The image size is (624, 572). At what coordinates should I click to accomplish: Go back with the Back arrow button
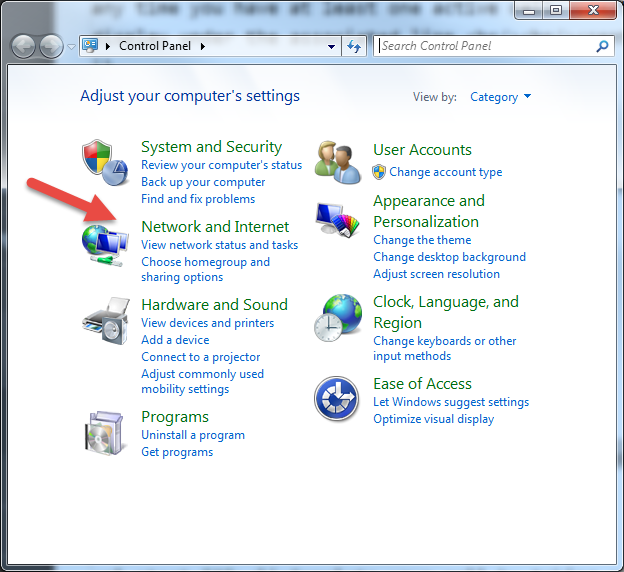pos(23,47)
